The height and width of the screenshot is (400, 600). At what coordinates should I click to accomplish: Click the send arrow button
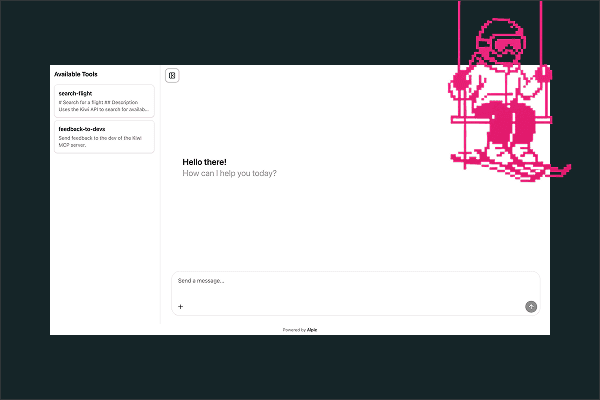(x=531, y=307)
